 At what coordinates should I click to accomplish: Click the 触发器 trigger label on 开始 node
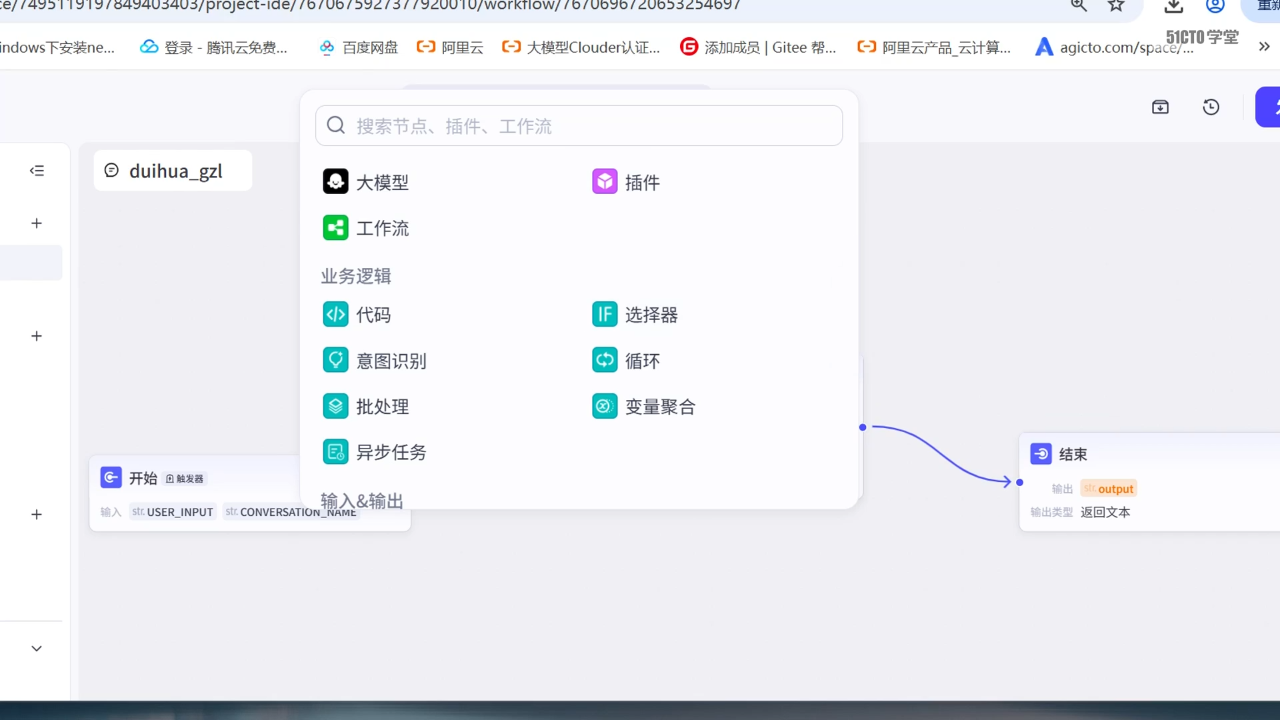185,479
